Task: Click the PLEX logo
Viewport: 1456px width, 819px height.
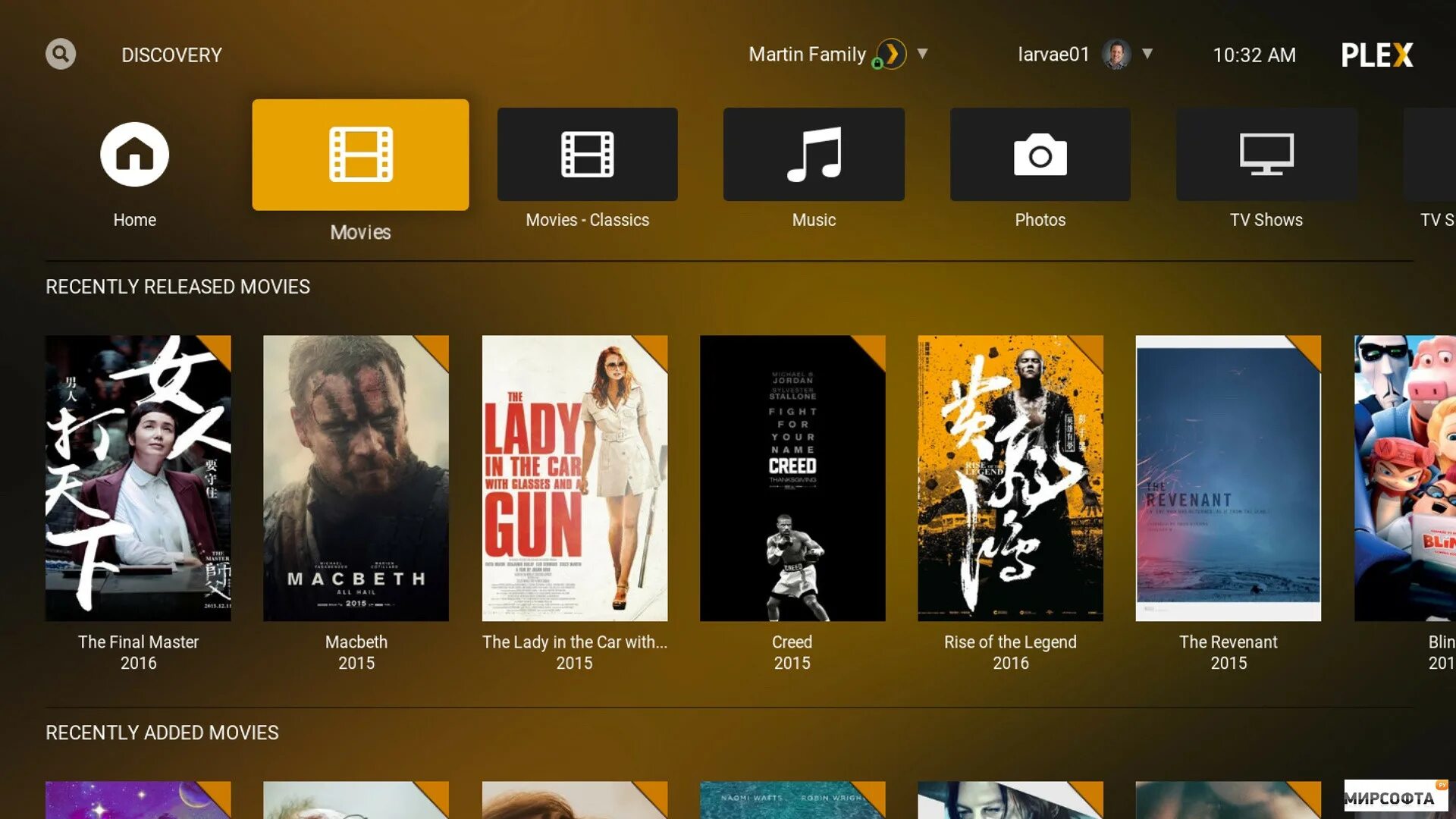Action: (1376, 55)
